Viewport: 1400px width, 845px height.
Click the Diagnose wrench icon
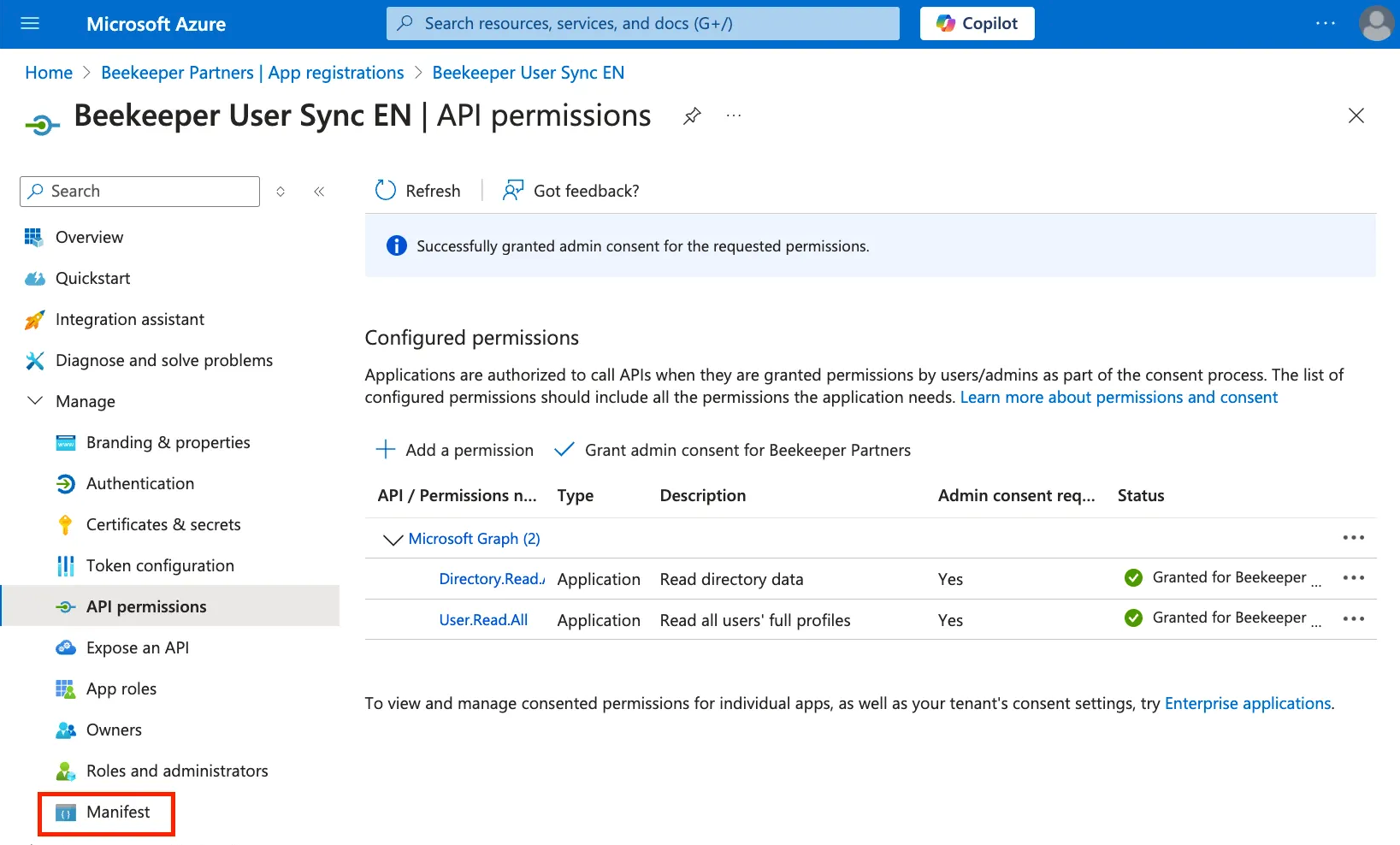(x=34, y=361)
